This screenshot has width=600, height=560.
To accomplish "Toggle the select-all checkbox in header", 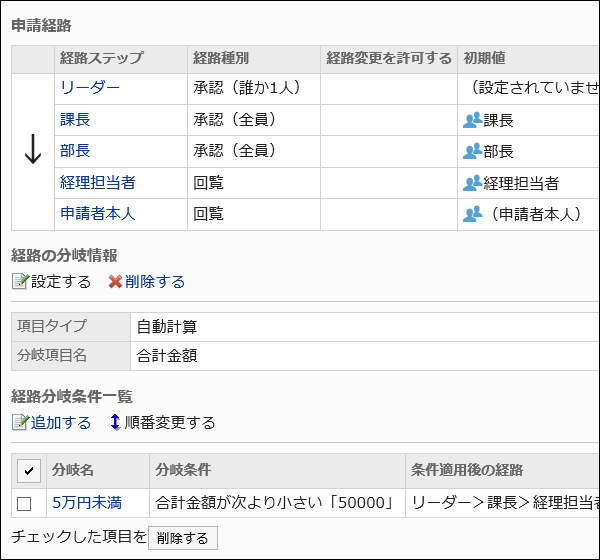I will tap(29, 471).
